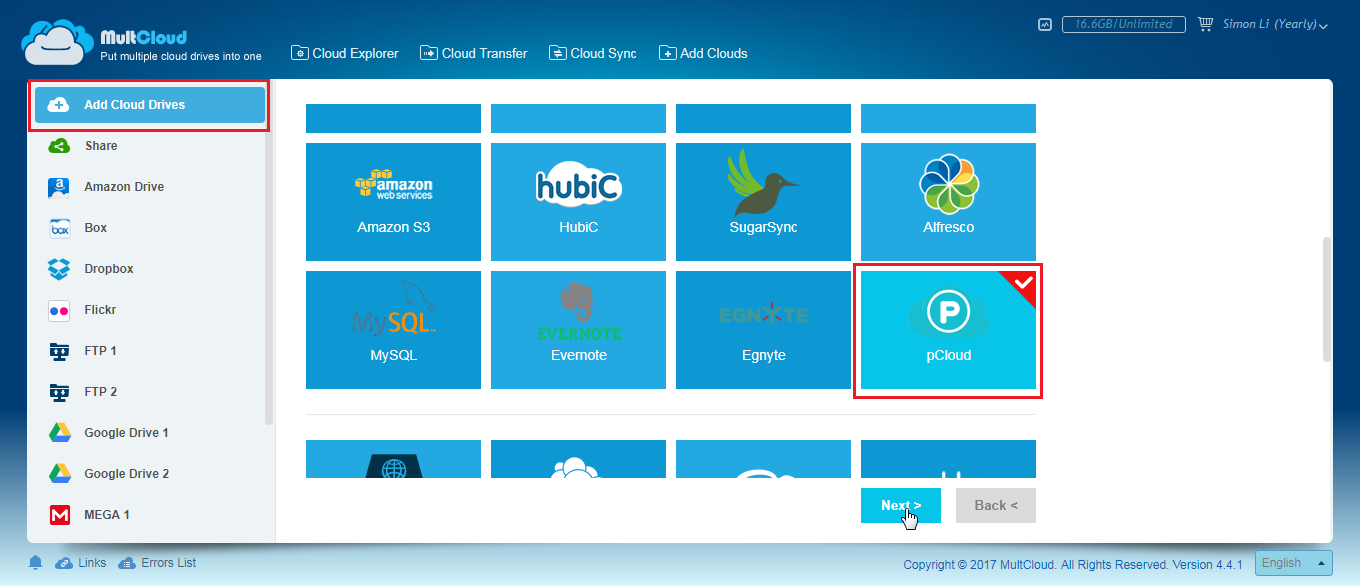Open the Cloud Transfer menu item

tap(473, 53)
